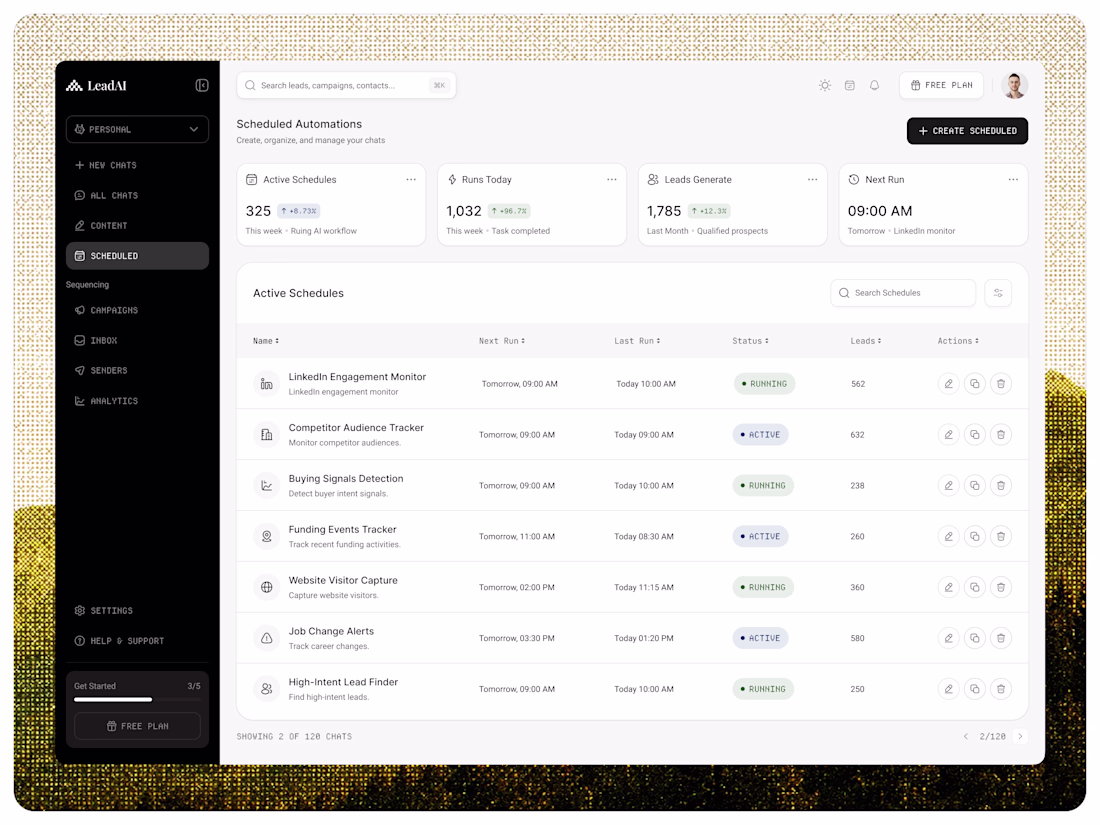Screen dimensions: 1100x825
Task: Sort the table by Last Run column
Action: coord(637,341)
